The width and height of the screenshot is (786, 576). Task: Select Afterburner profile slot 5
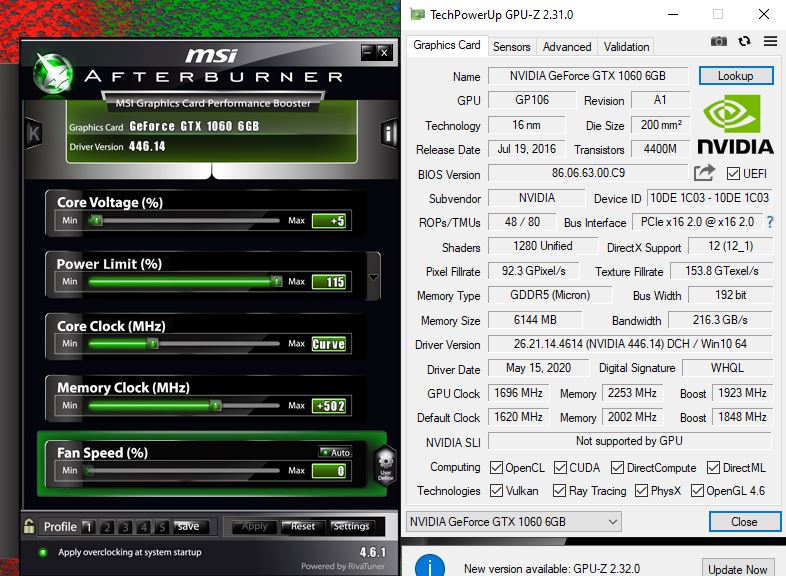tap(161, 526)
